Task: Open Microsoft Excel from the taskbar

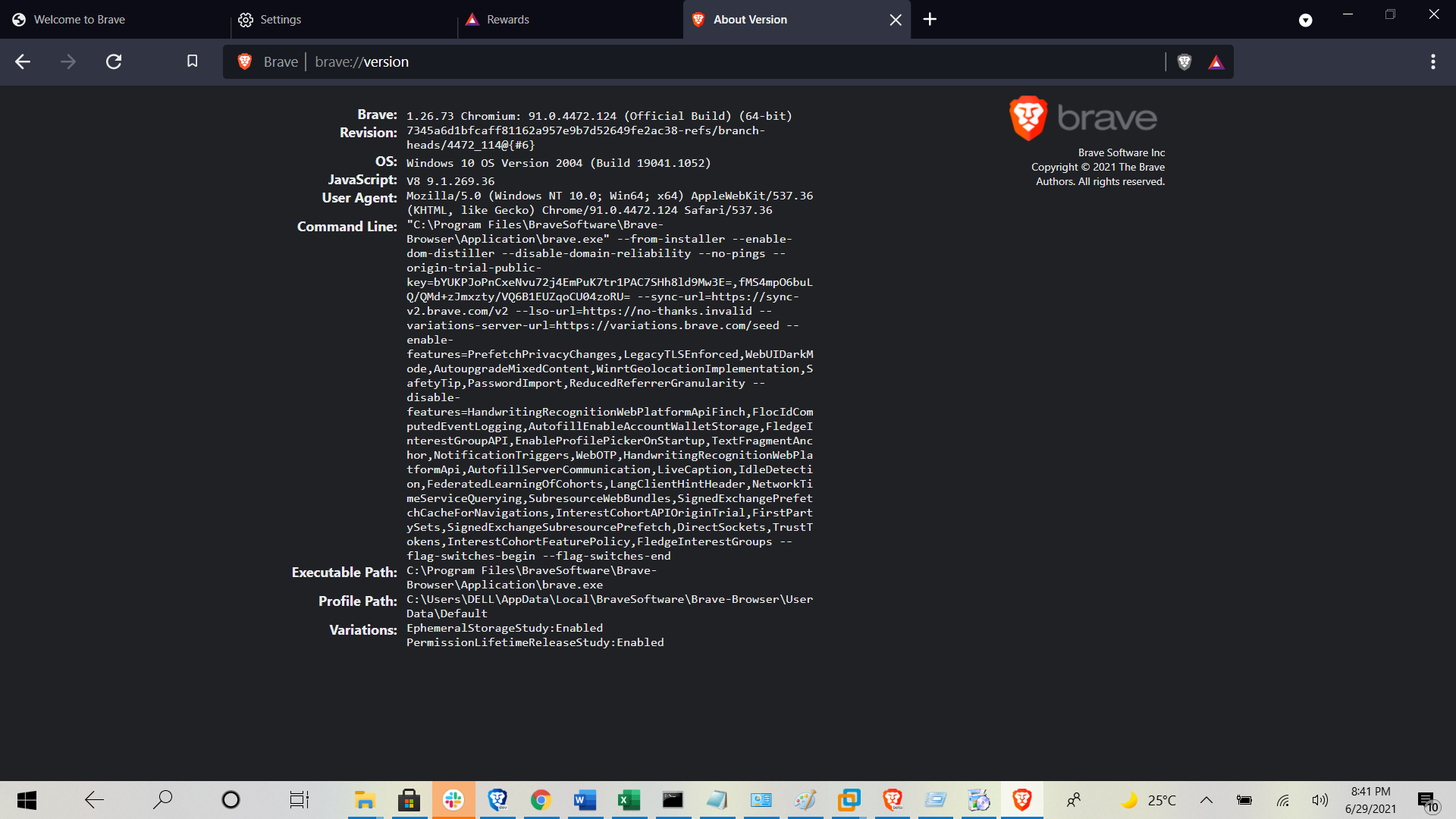Action: [x=629, y=800]
